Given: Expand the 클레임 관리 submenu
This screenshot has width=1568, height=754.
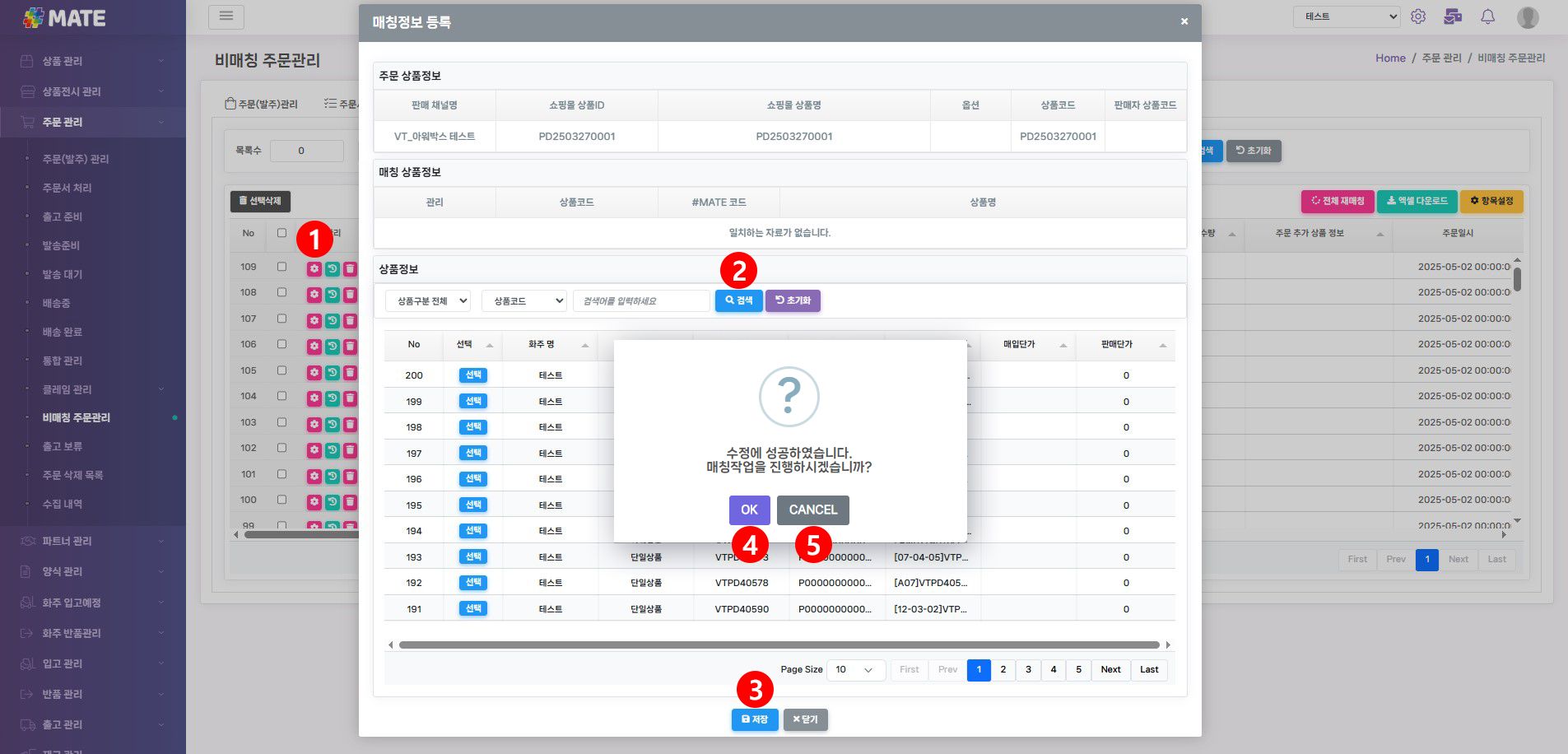Looking at the screenshot, I should click(x=92, y=389).
